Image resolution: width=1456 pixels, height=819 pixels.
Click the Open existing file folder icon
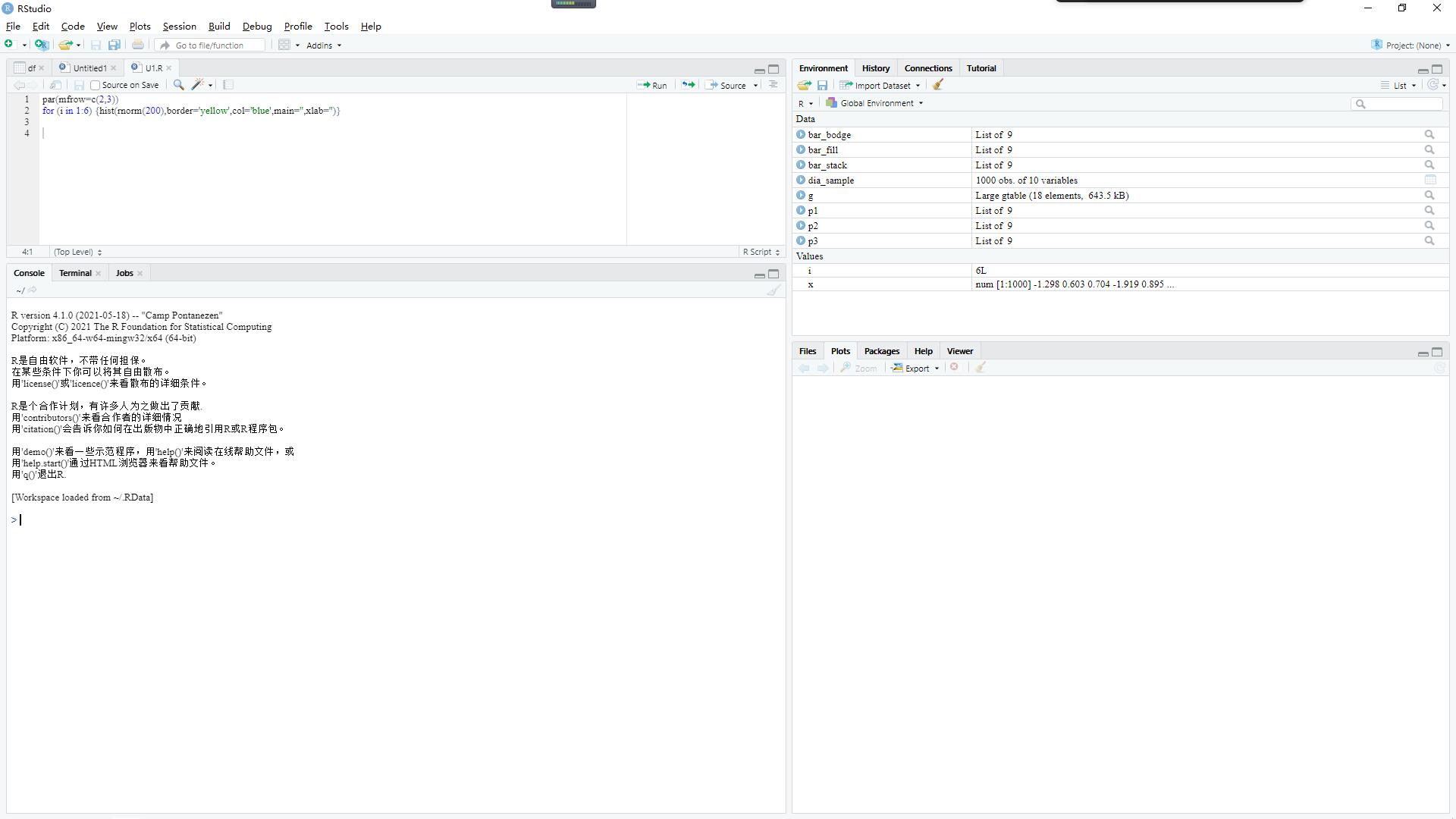[66, 45]
